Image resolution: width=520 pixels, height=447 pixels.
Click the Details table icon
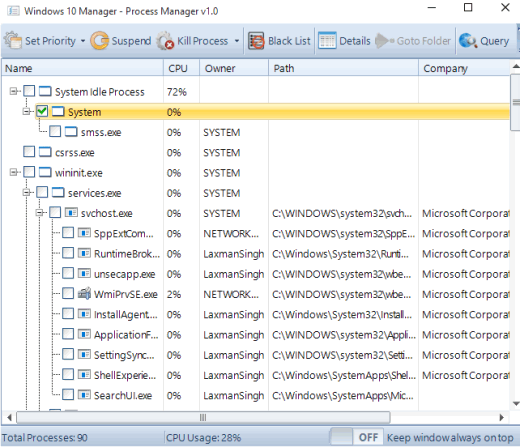[327, 41]
